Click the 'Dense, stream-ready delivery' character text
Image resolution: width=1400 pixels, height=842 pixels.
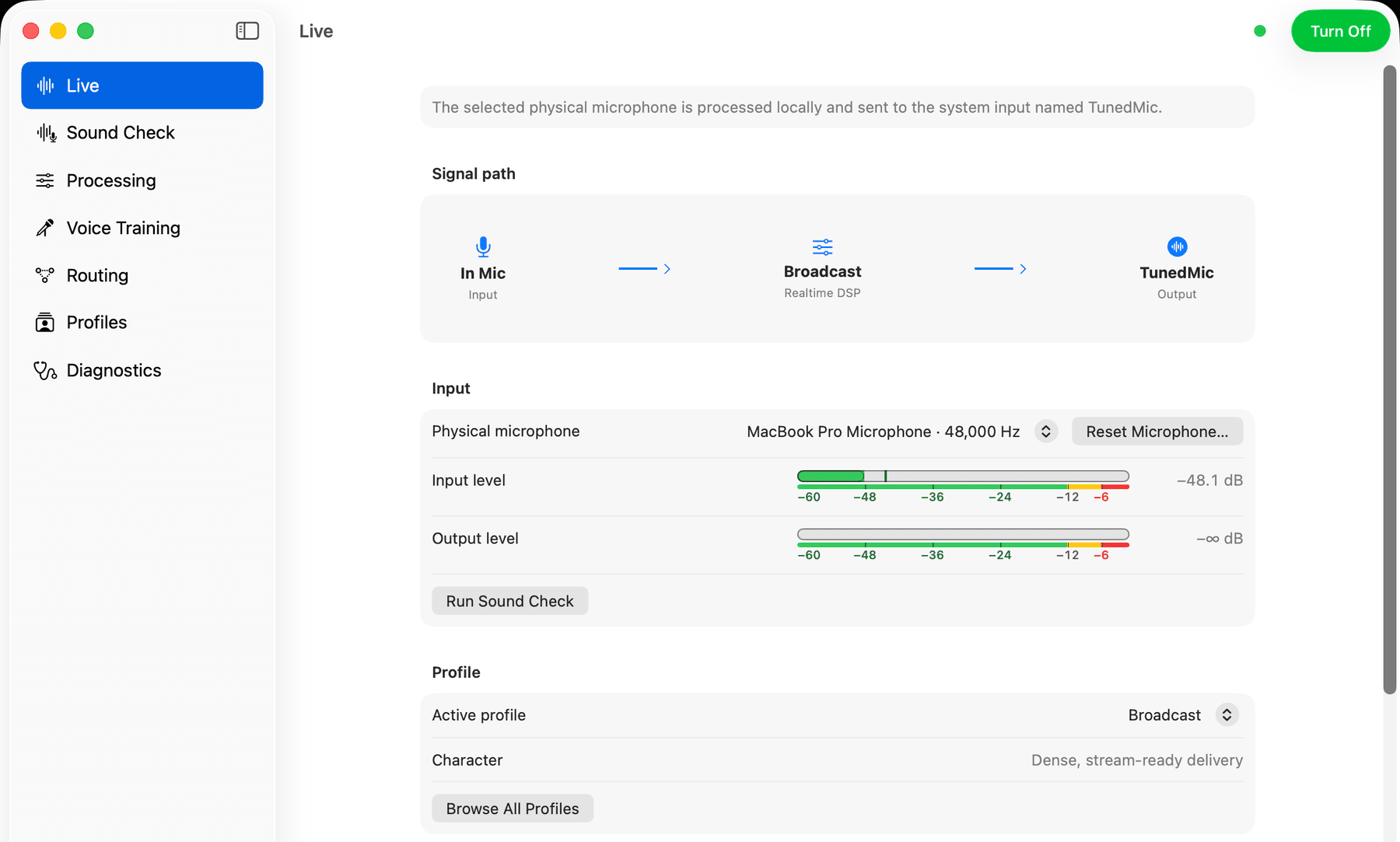click(x=1136, y=760)
